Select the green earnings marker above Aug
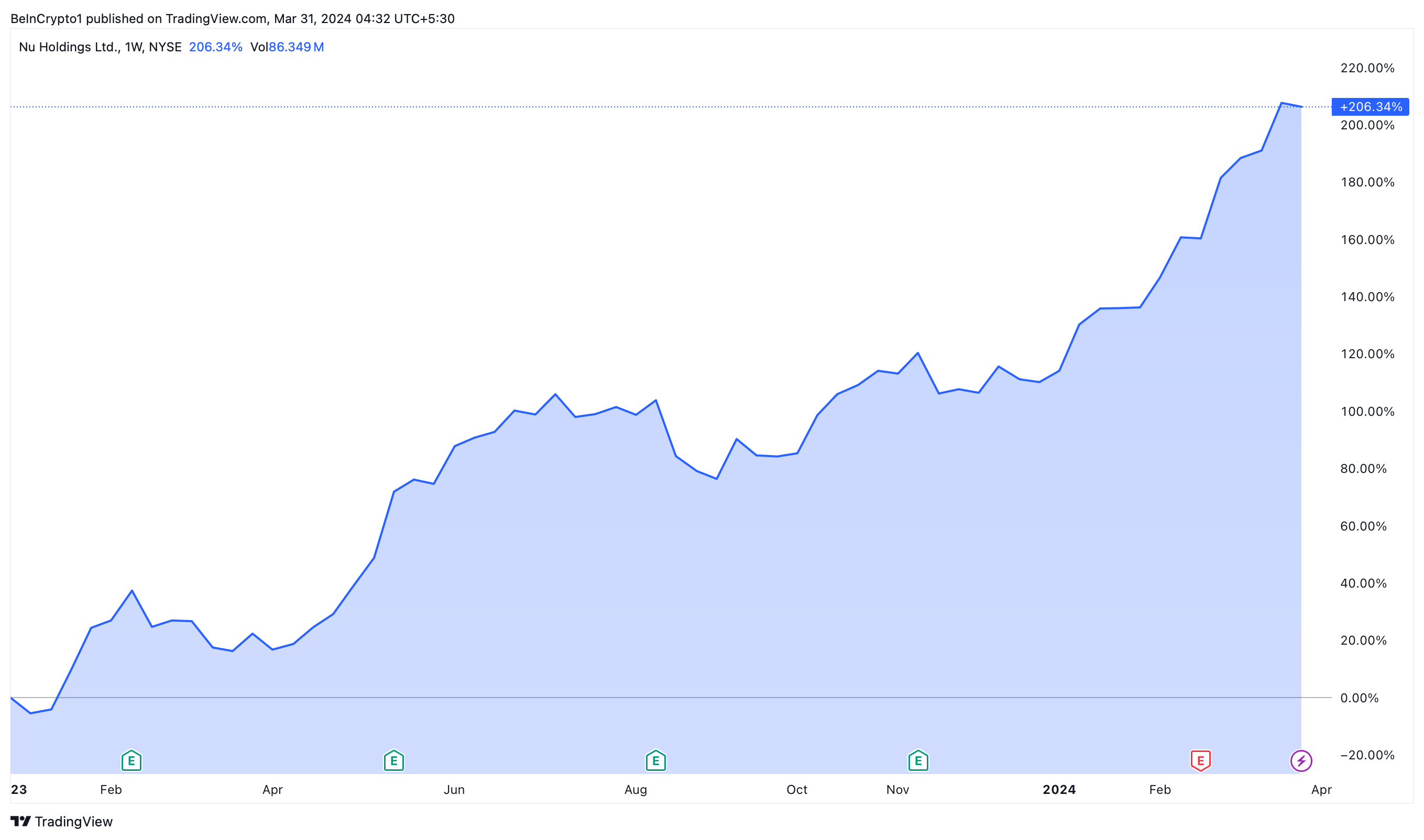The image size is (1424, 840). point(655,761)
